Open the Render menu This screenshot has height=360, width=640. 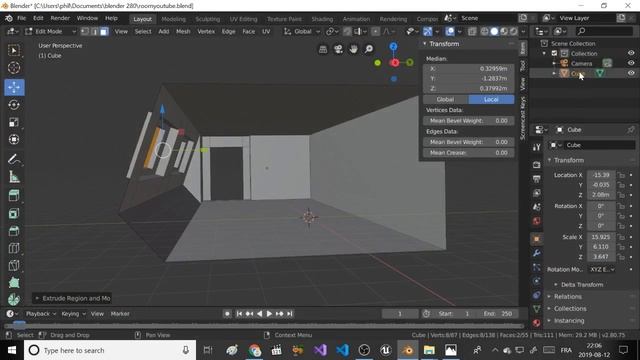[x=60, y=18]
